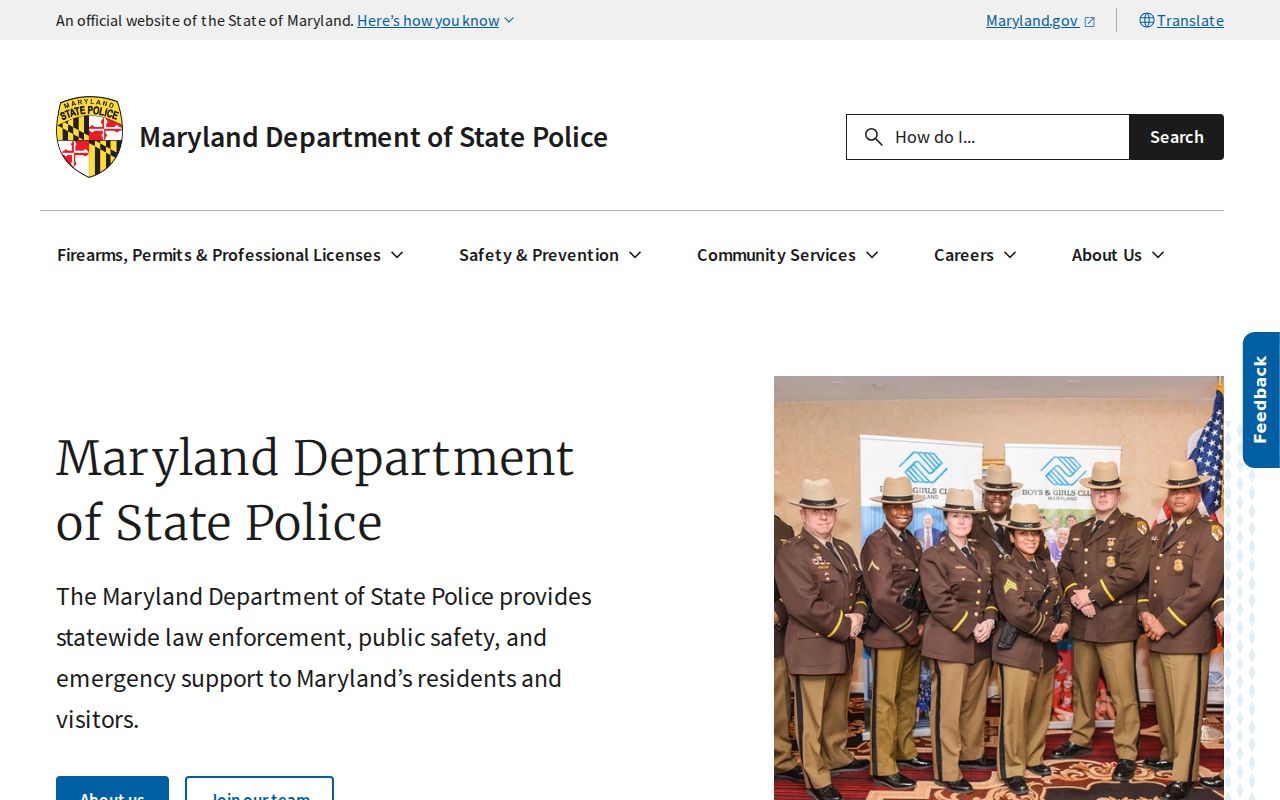This screenshot has height=800, width=1280.
Task: Click the chevron next to Careers
Action: 1010,255
